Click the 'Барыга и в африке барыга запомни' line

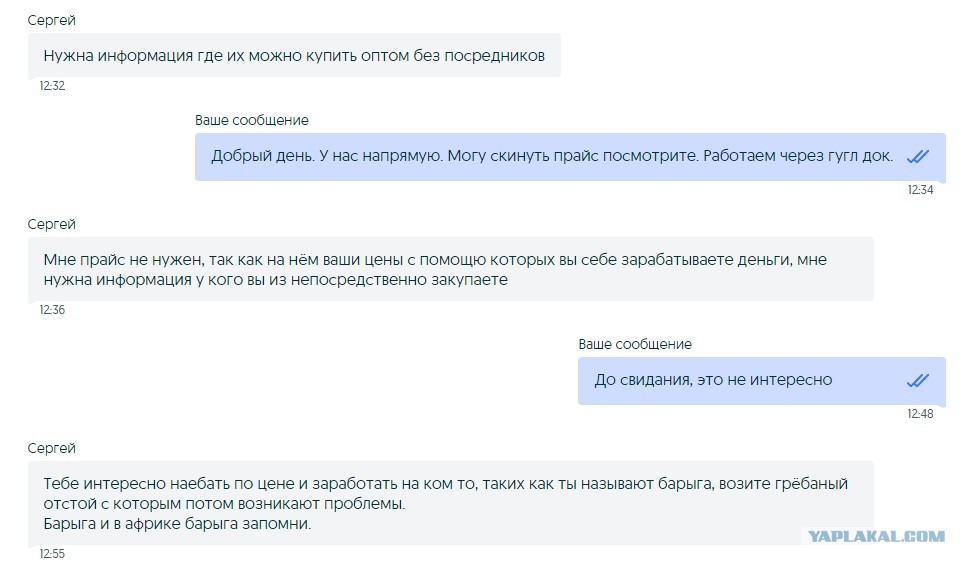tap(177, 524)
